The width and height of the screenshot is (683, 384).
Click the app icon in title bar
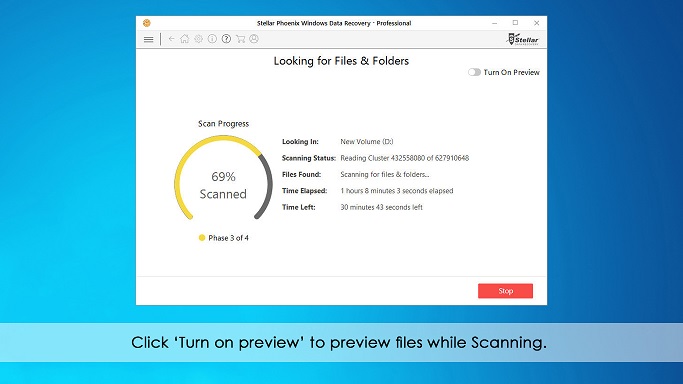(147, 23)
